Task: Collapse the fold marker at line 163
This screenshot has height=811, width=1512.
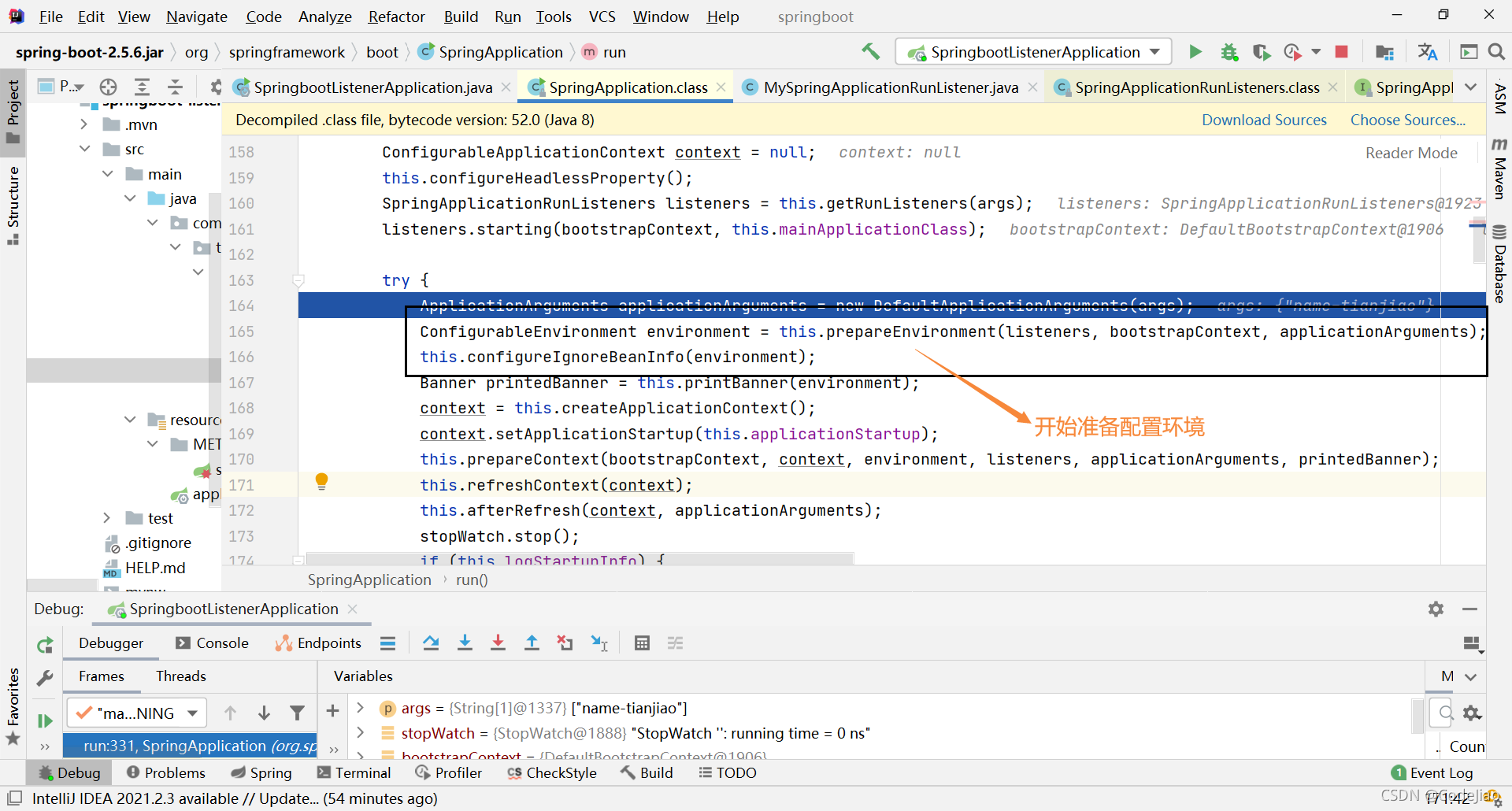Action: pyautogui.click(x=298, y=280)
